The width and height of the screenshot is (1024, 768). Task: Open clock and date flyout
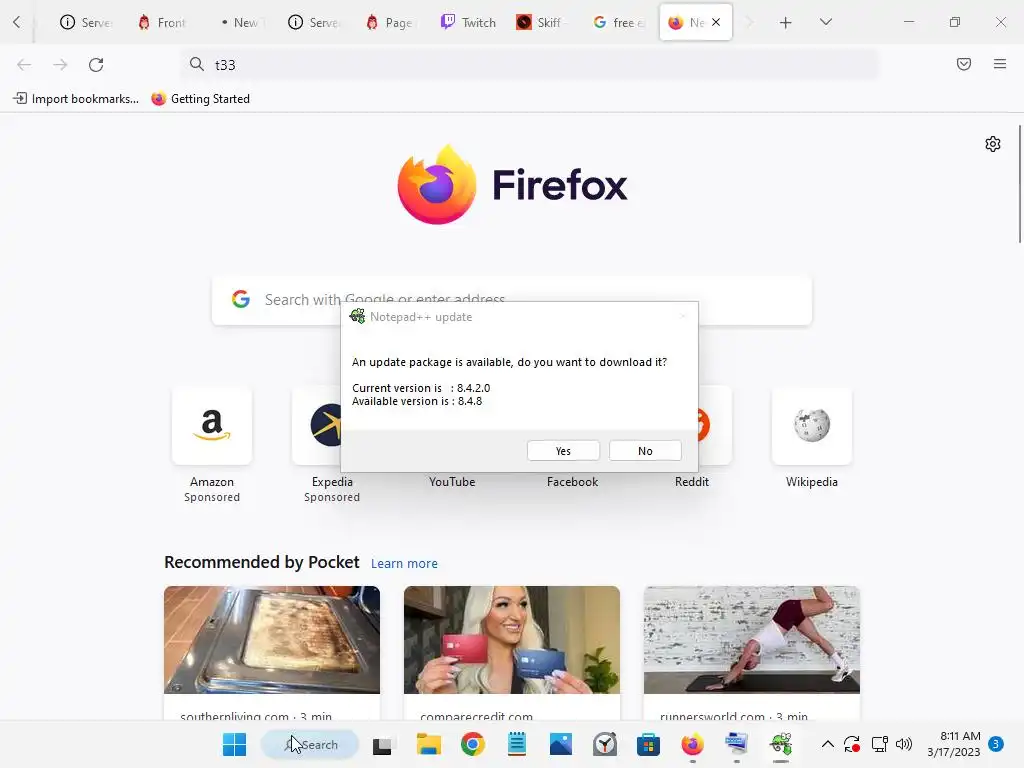coord(953,744)
